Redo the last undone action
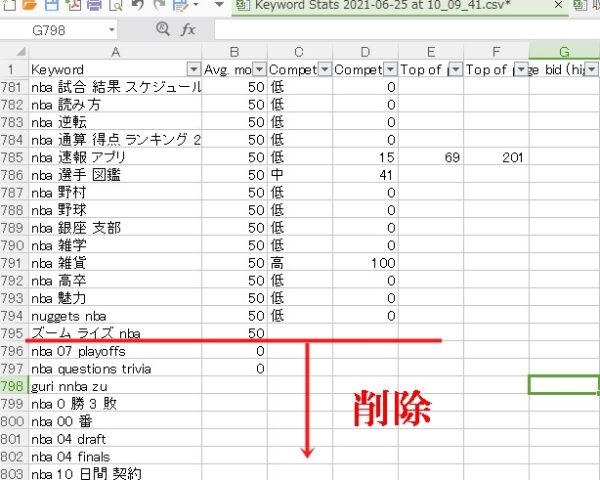This screenshot has height=480, width=600. (159, 5)
